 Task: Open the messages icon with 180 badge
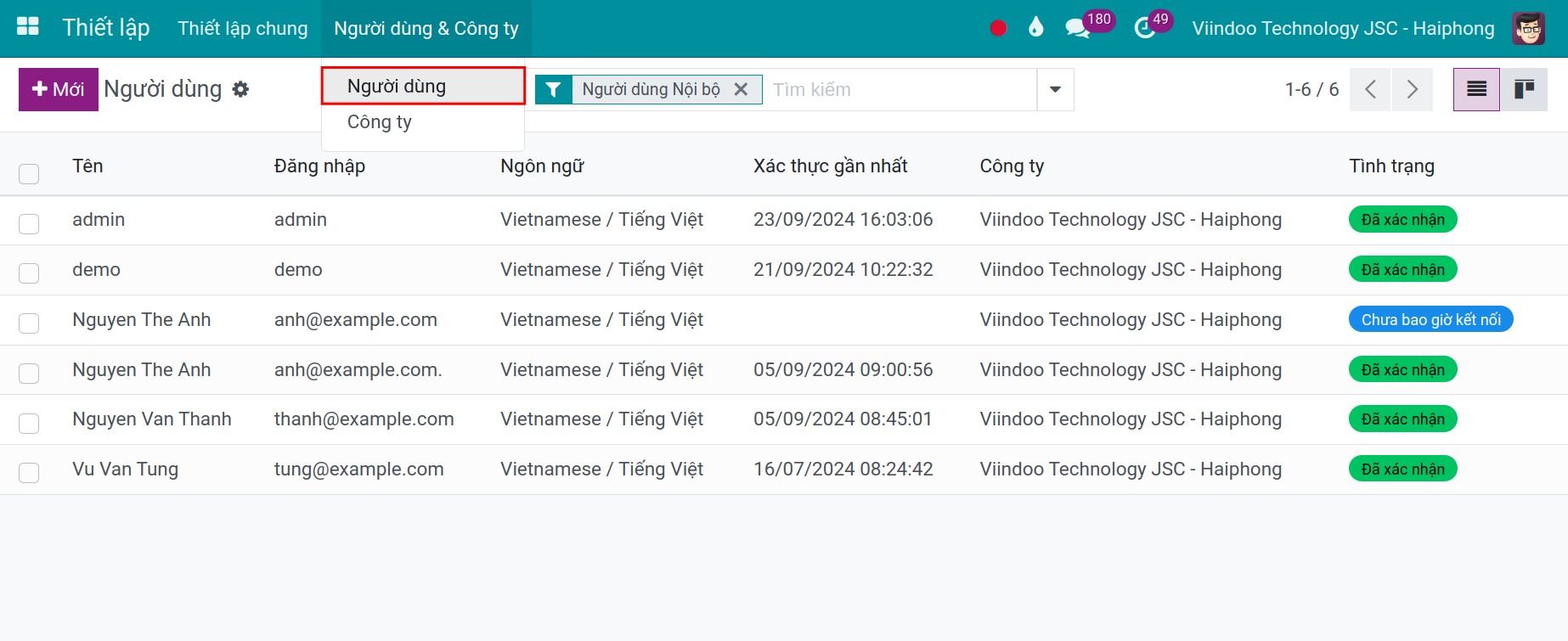point(1080,28)
